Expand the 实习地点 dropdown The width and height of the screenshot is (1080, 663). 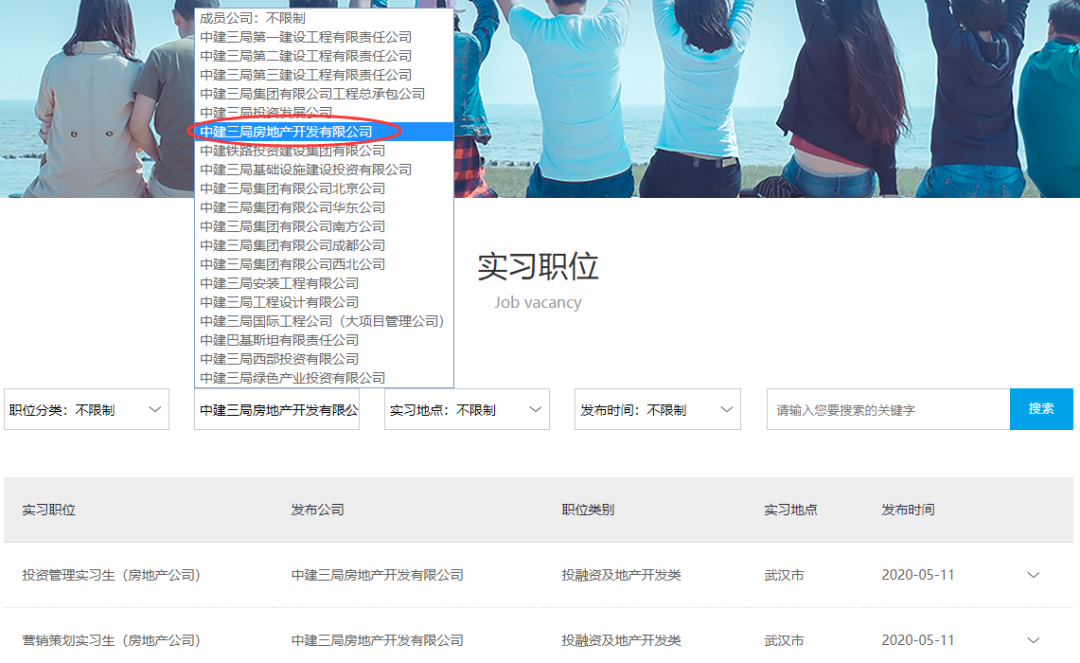tap(466, 410)
